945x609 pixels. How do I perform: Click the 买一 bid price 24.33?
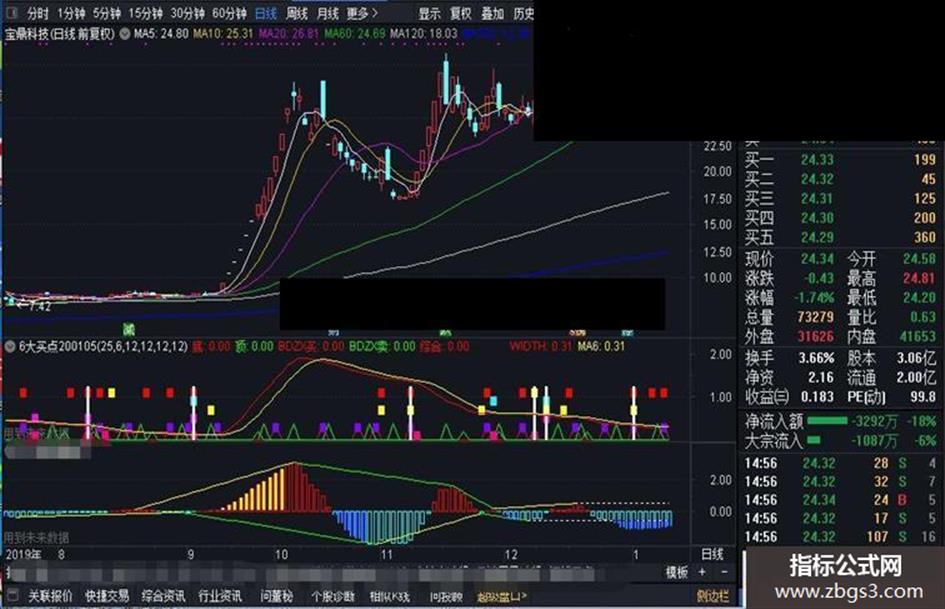click(x=817, y=160)
